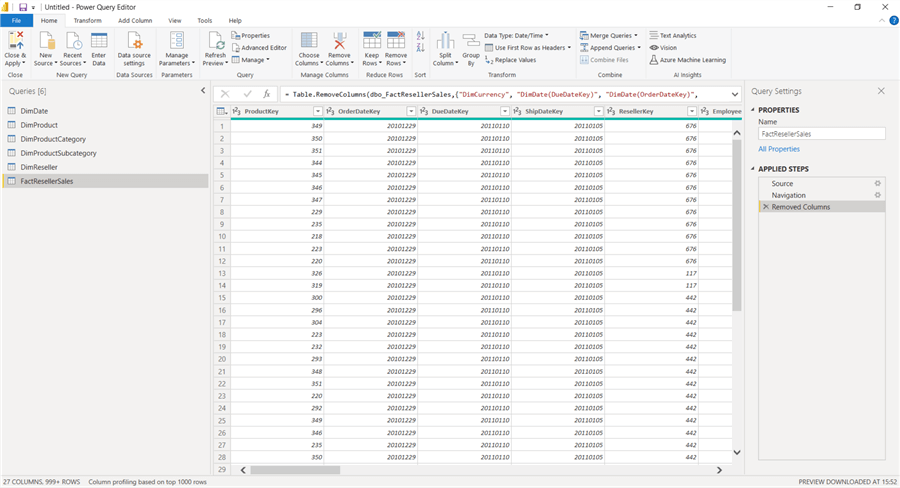
Task: Open the Source step settings gear
Action: tap(878, 184)
